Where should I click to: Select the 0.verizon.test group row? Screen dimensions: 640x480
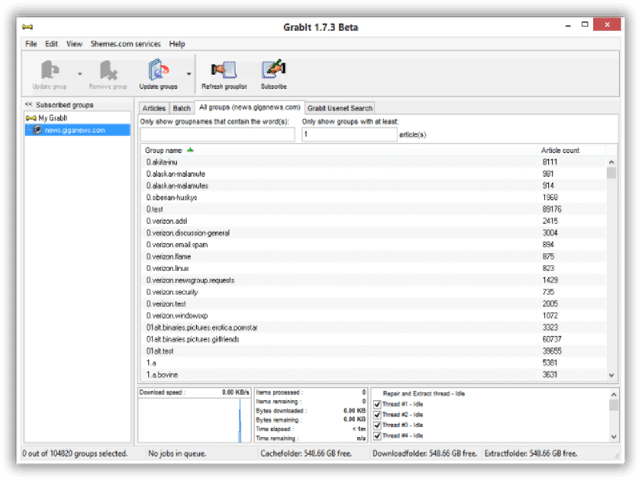coord(373,304)
